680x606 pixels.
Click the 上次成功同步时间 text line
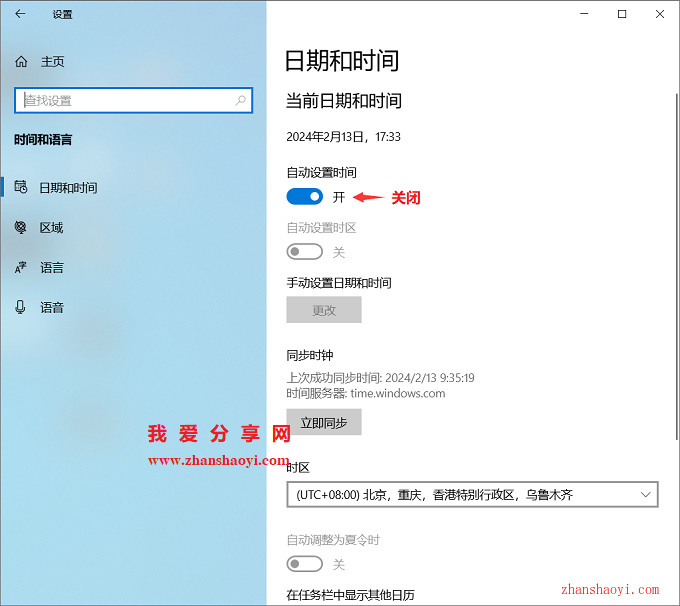[x=380, y=378]
